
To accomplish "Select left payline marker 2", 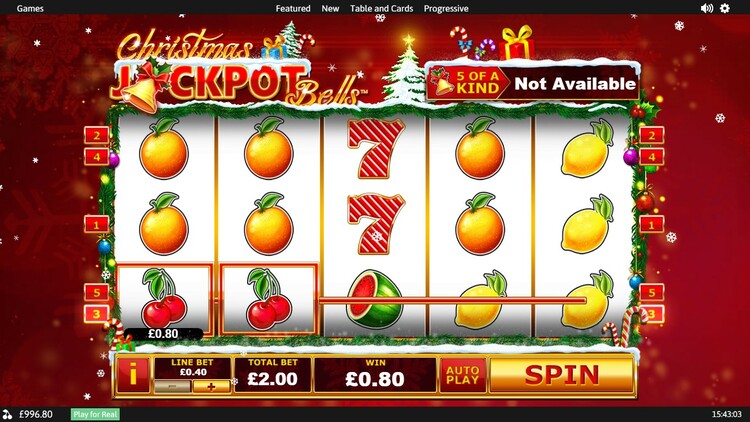I will tap(97, 135).
